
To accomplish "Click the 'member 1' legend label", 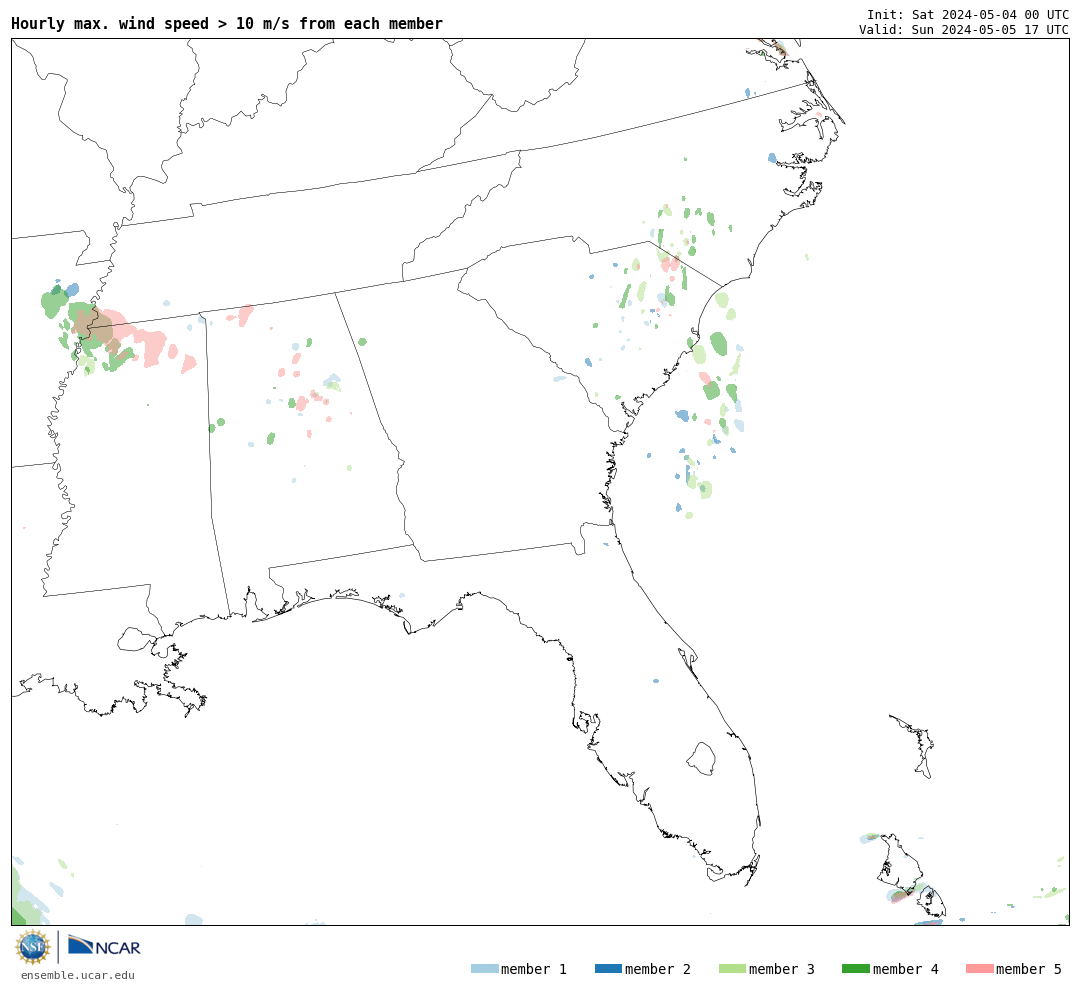I will coord(534,969).
